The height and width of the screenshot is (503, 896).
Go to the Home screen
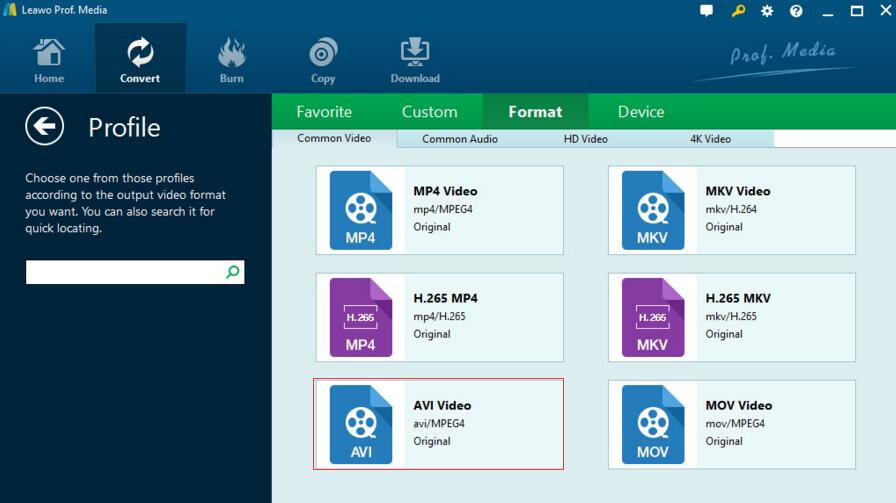[49, 60]
